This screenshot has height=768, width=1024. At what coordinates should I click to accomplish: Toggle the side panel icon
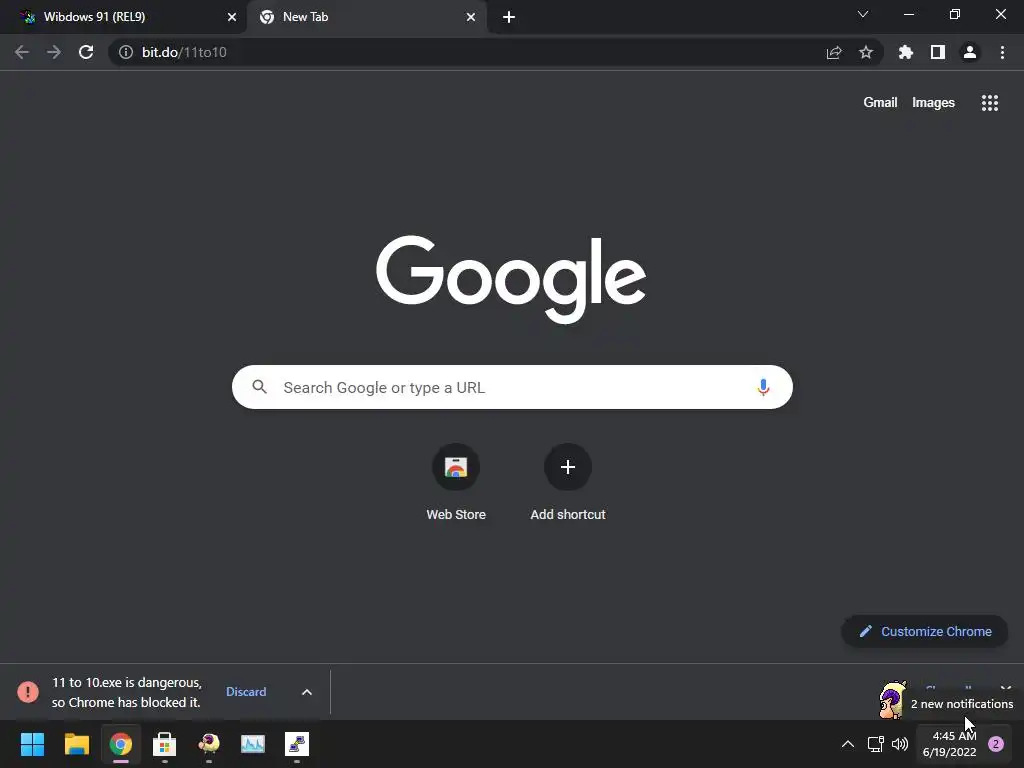(x=938, y=52)
